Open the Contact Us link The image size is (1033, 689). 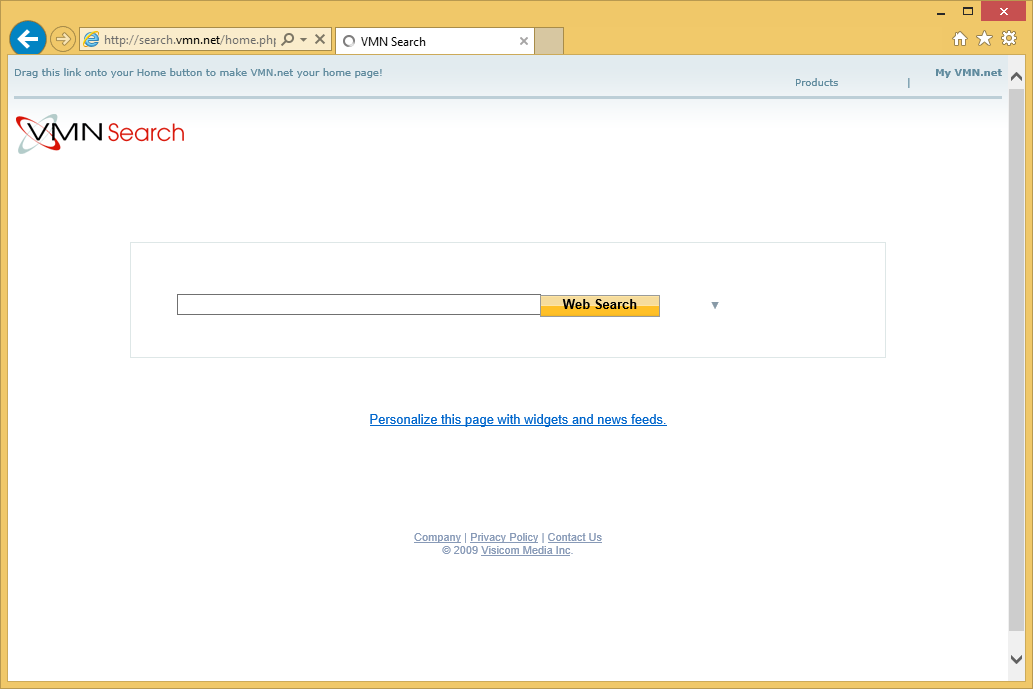574,537
